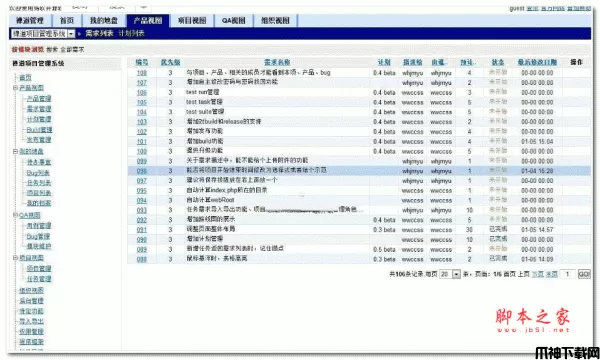Open Bug管理 in the left tree
Image resolution: width=600 pixels, height=360 pixels.
(38, 236)
